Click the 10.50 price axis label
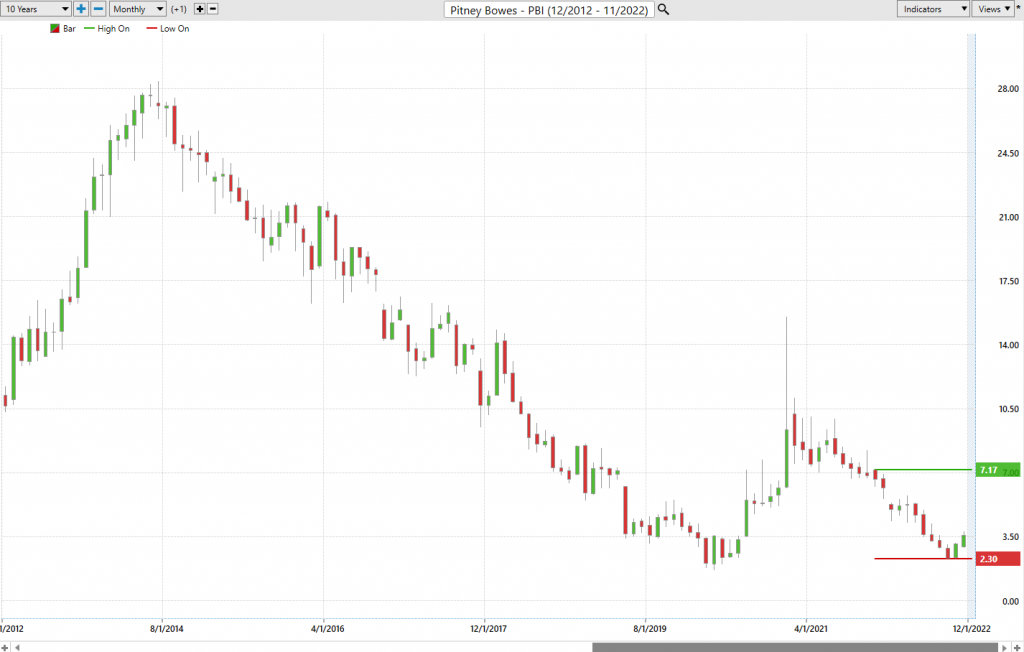This screenshot has width=1024, height=652. pyautogui.click(x=1008, y=409)
